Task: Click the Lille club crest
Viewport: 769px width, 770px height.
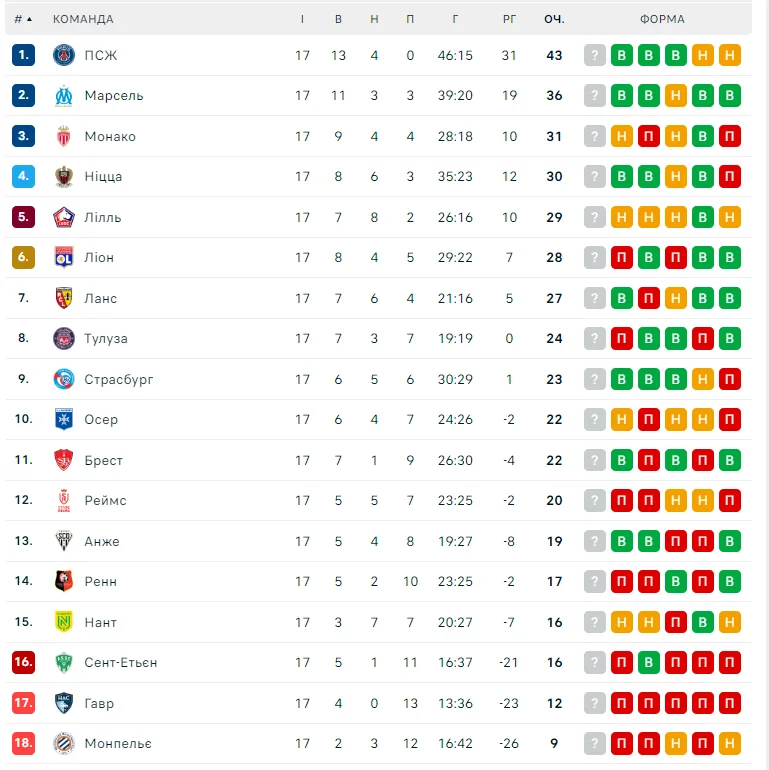Action: point(64,217)
